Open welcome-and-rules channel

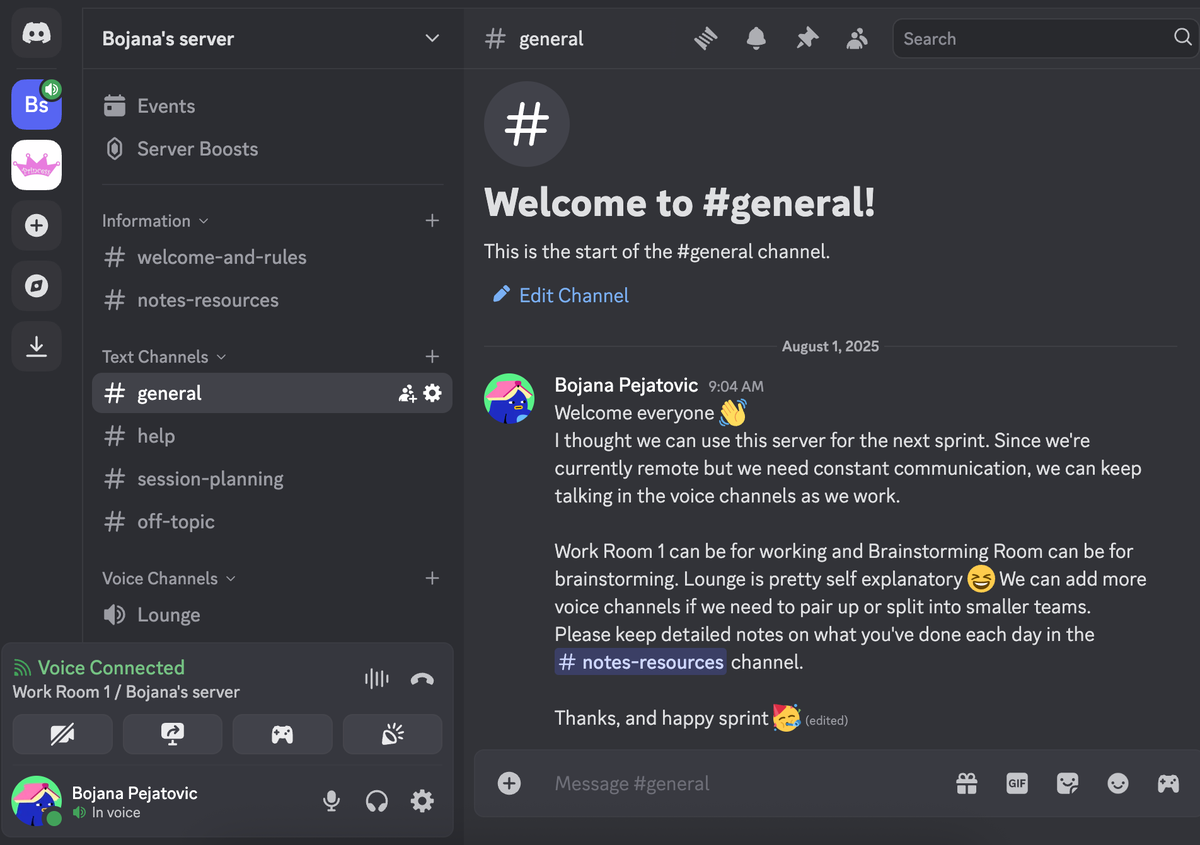[x=272, y=257]
